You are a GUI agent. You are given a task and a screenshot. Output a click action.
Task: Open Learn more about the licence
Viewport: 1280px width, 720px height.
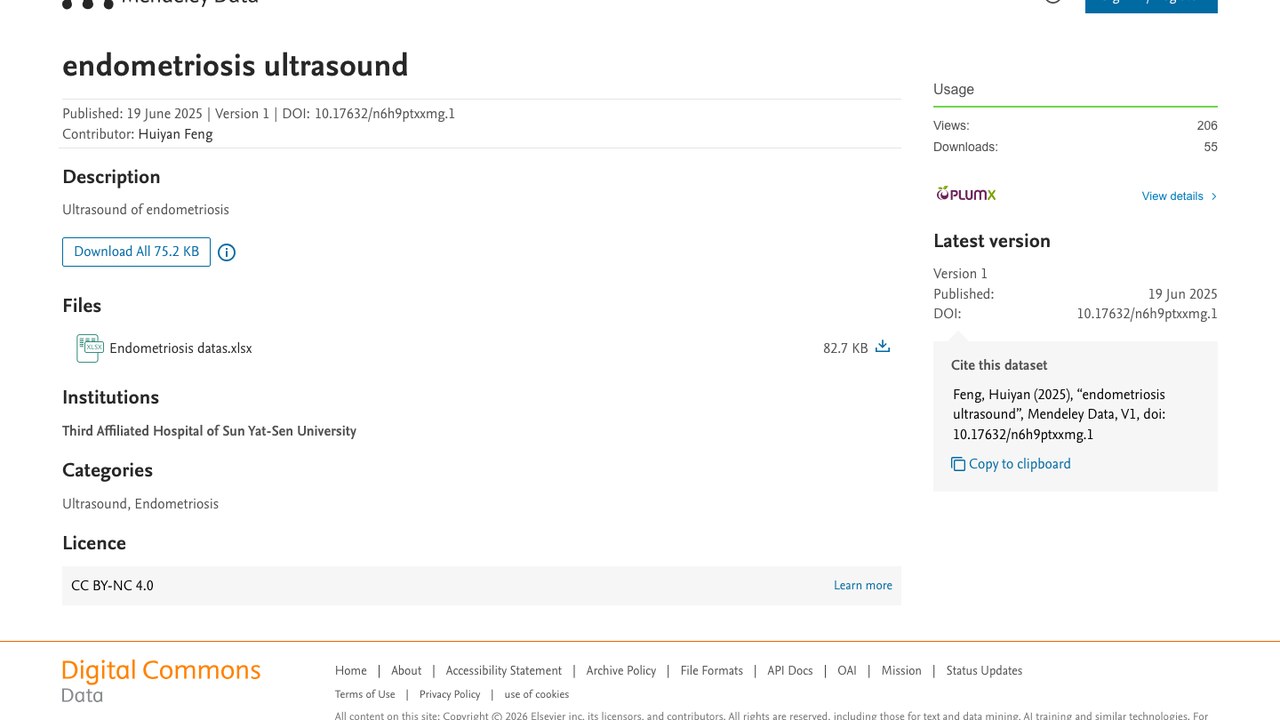(x=863, y=586)
